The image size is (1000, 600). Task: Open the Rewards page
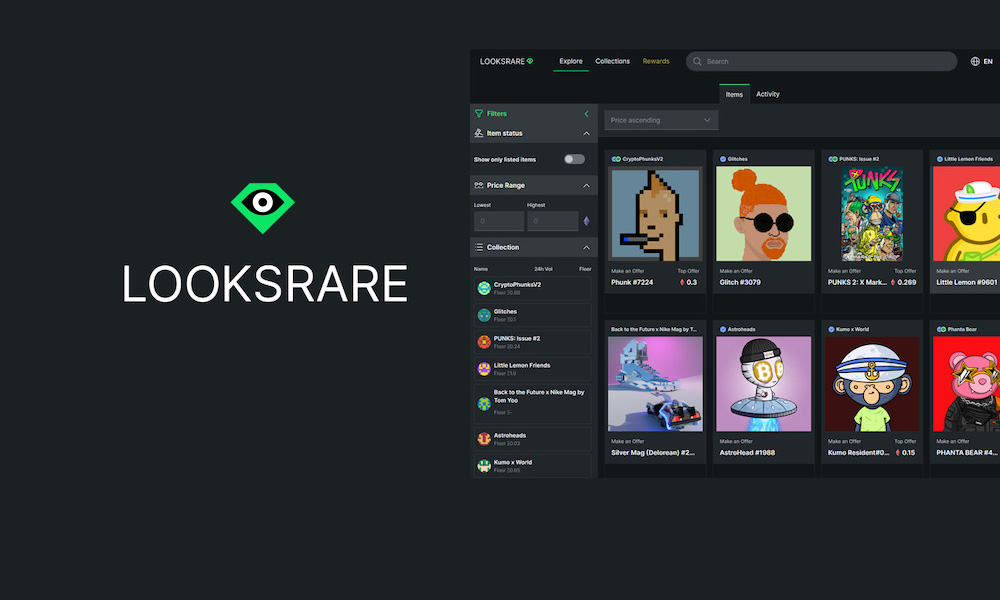pyautogui.click(x=656, y=61)
